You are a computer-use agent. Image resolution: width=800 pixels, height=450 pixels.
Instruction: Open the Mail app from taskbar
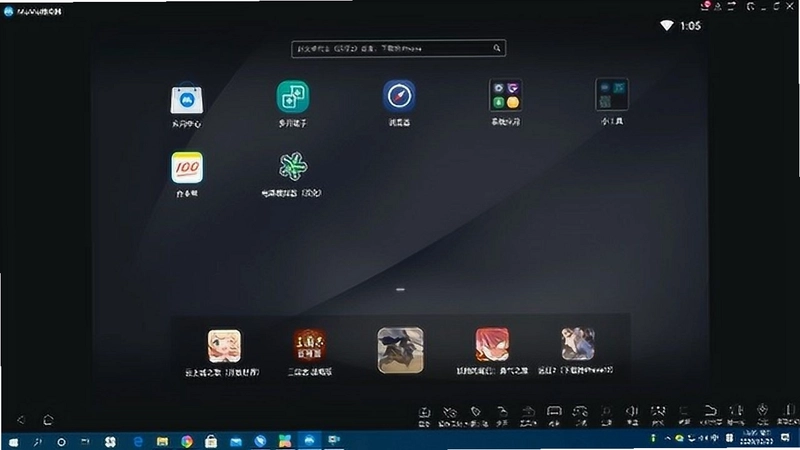(x=236, y=441)
